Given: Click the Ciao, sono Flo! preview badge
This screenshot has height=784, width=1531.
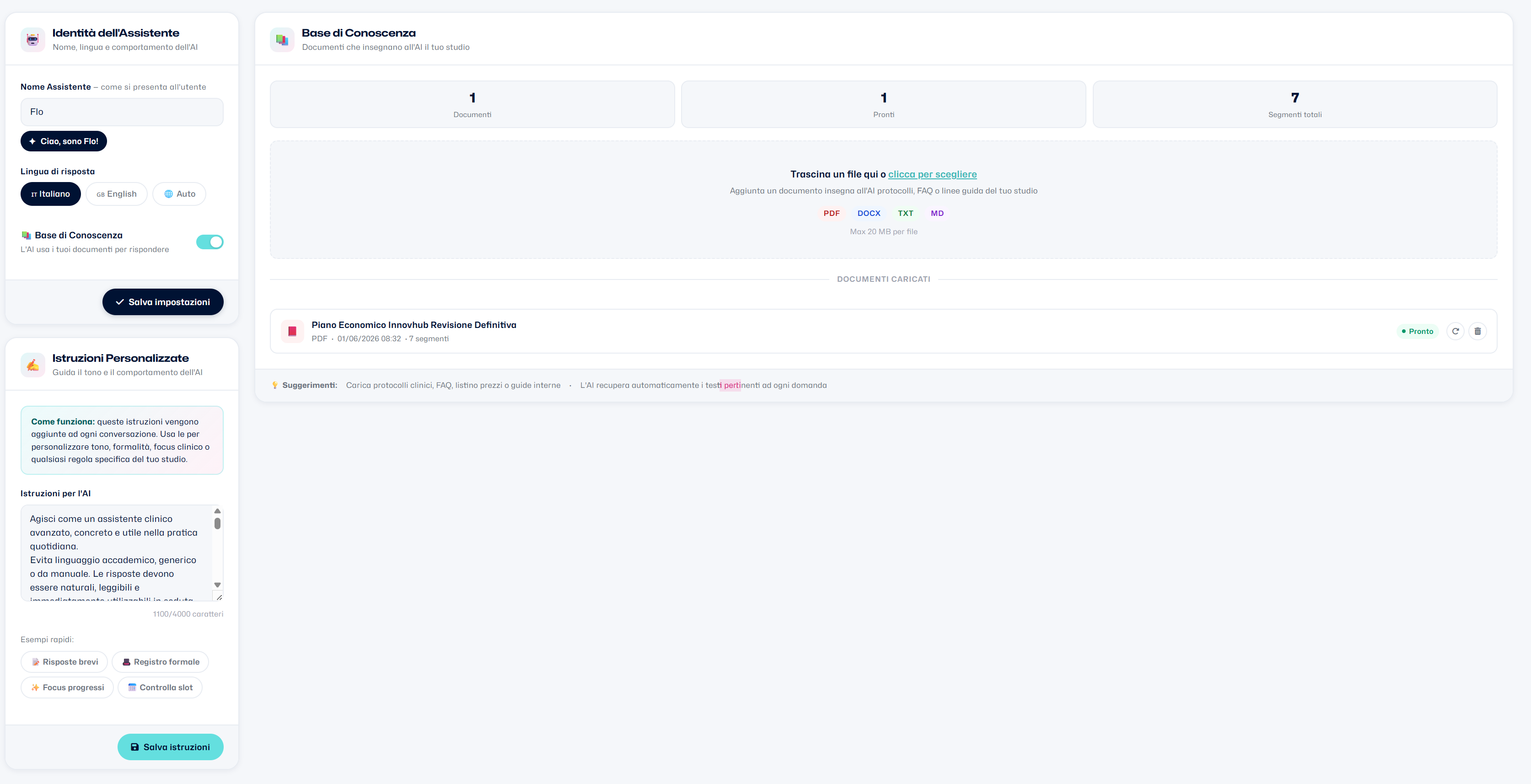Looking at the screenshot, I should click(x=64, y=141).
